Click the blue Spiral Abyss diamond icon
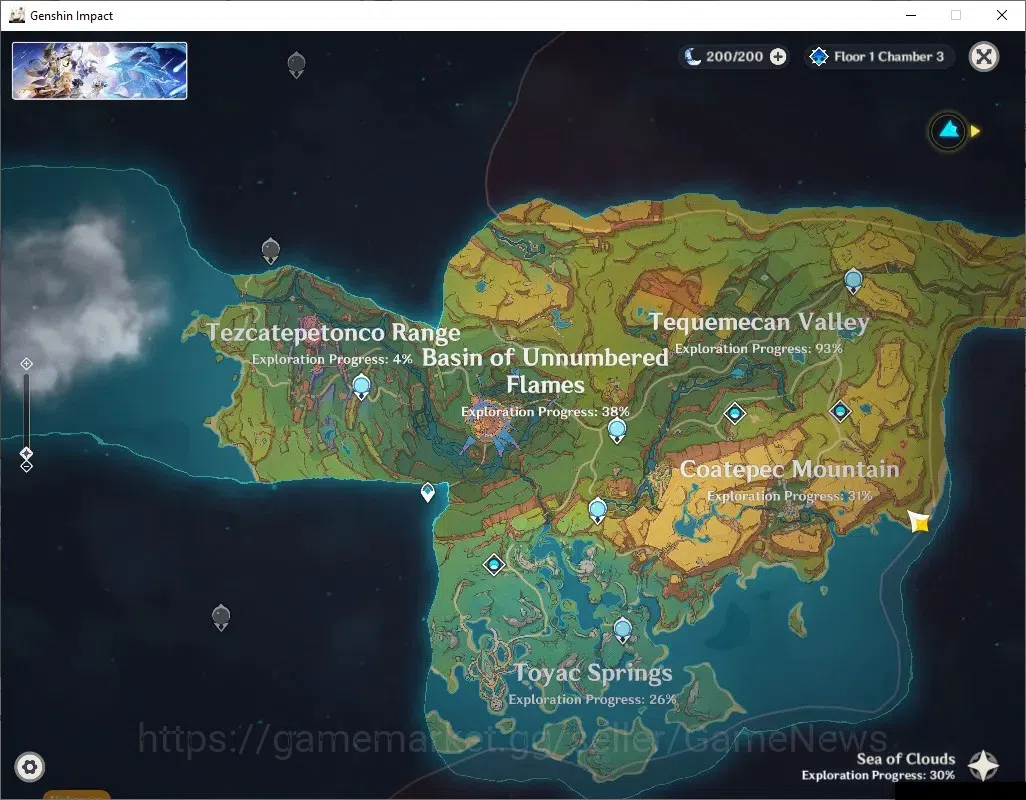Image resolution: width=1026 pixels, height=800 pixels. tap(819, 57)
